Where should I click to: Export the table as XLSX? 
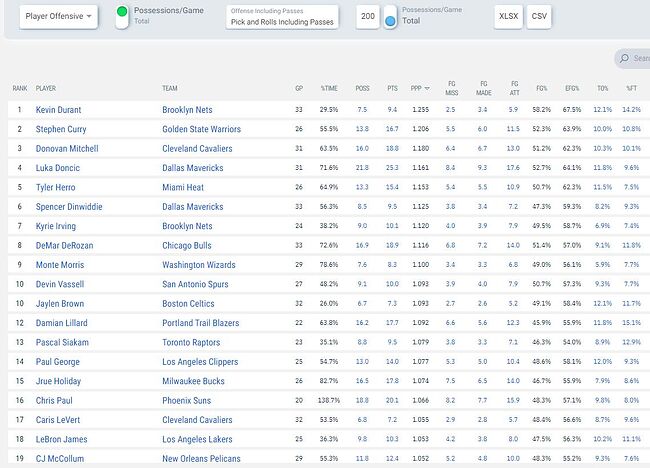pos(509,17)
